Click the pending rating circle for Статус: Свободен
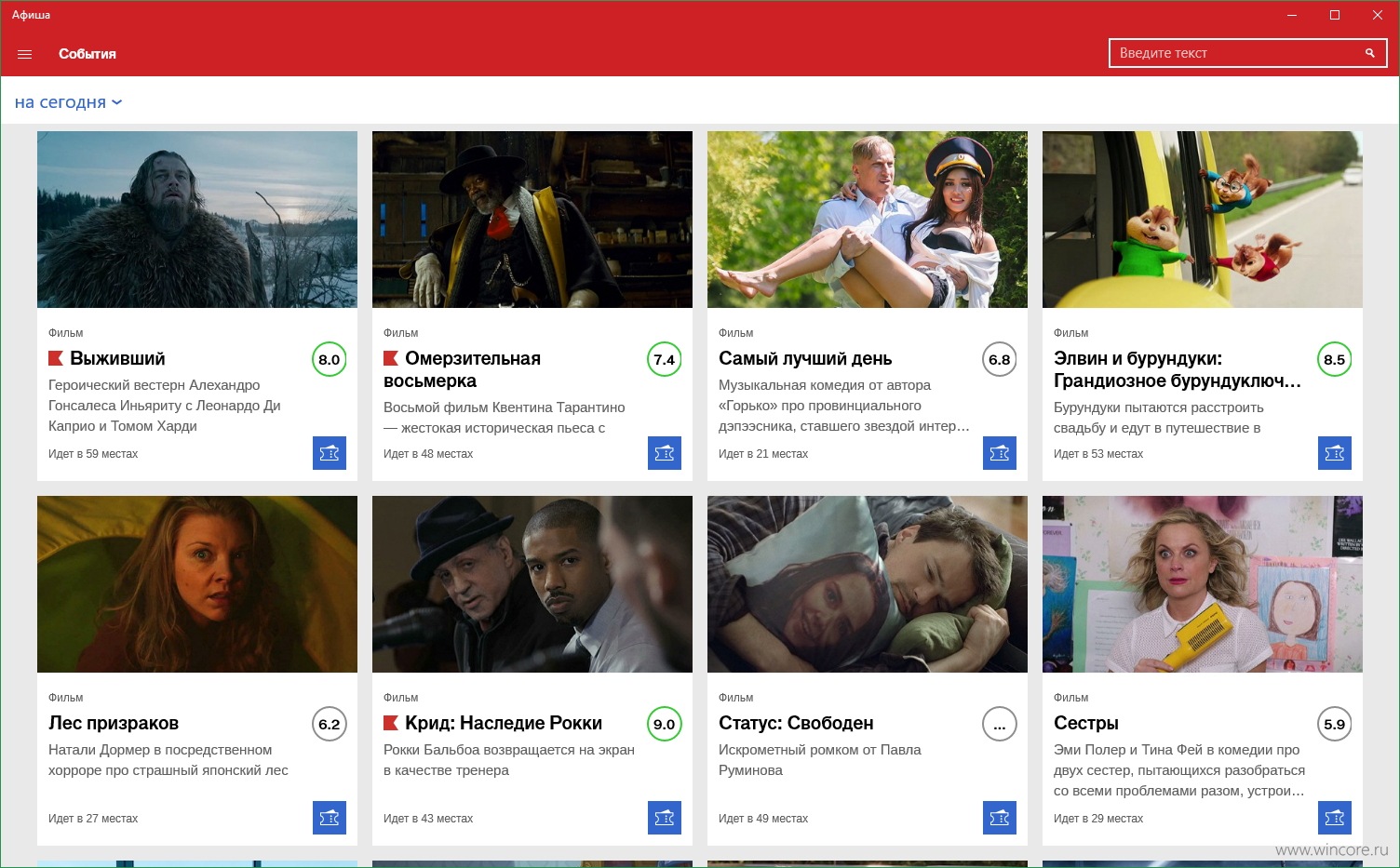Viewport: 1400px width, 868px height. tap(1000, 724)
